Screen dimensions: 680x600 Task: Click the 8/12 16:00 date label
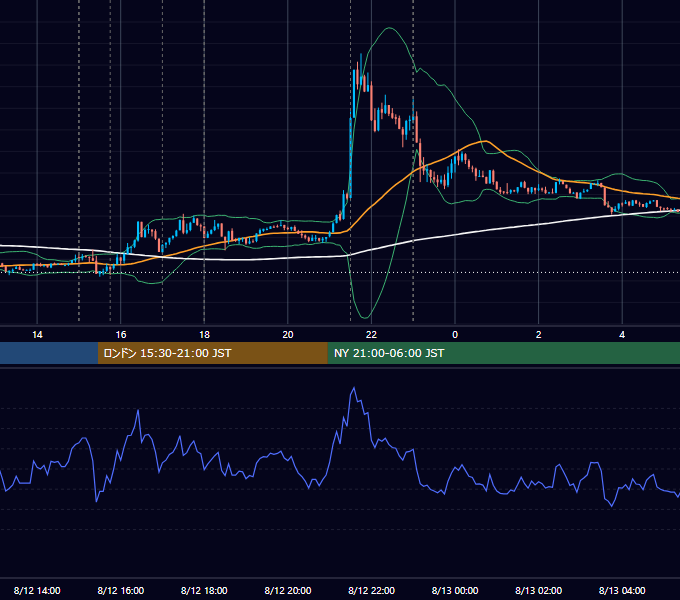pos(121,590)
